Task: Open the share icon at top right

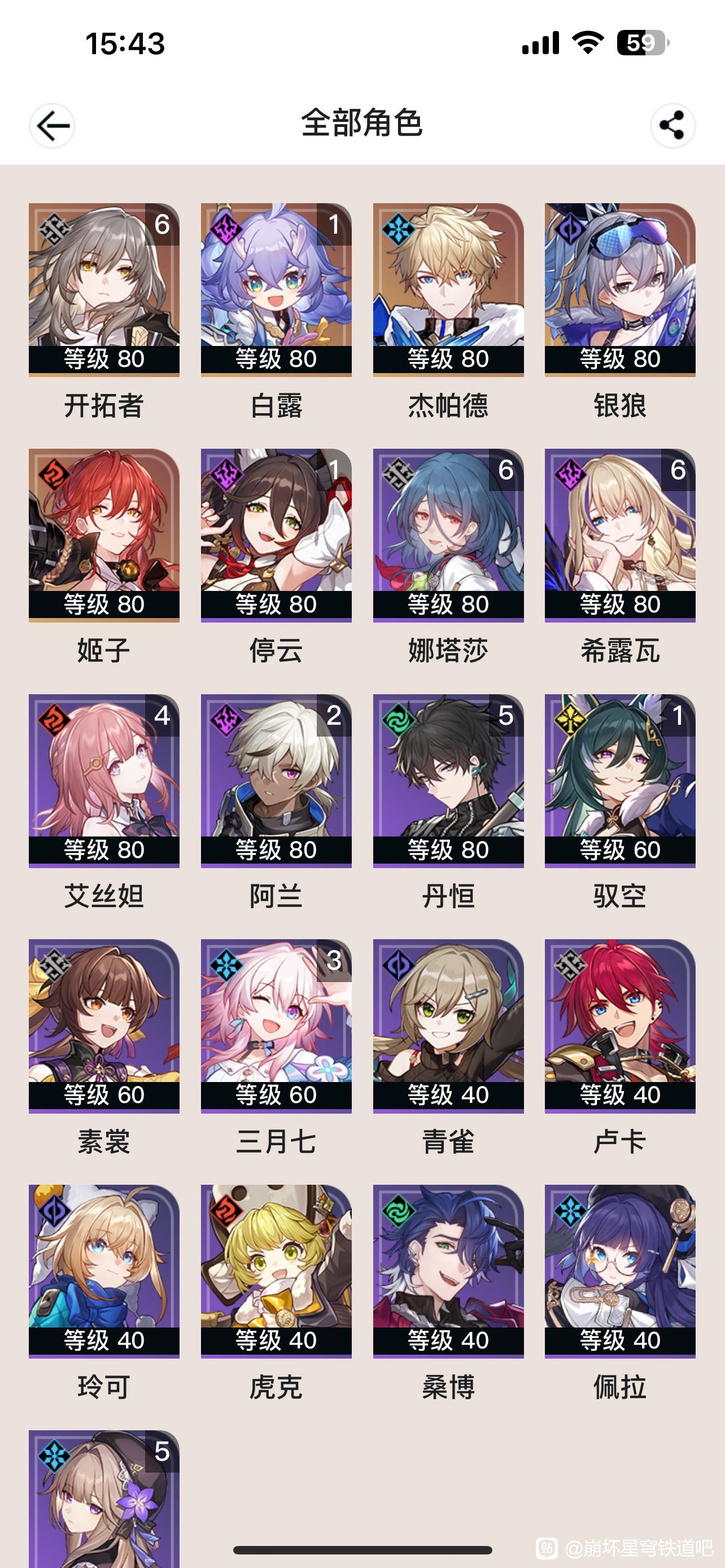Action: [672, 126]
